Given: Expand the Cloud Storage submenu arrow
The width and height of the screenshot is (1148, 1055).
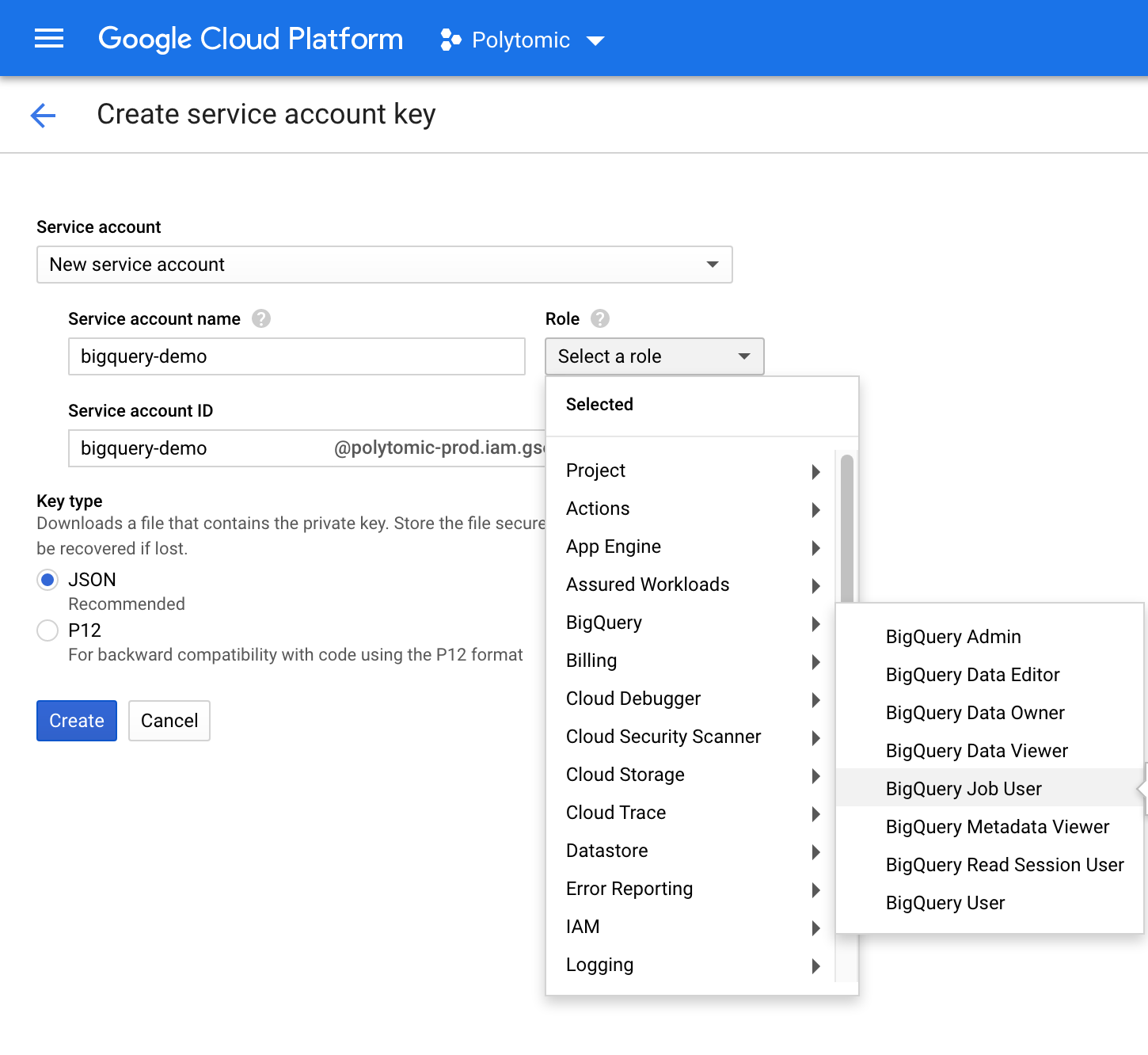Looking at the screenshot, I should point(815,776).
